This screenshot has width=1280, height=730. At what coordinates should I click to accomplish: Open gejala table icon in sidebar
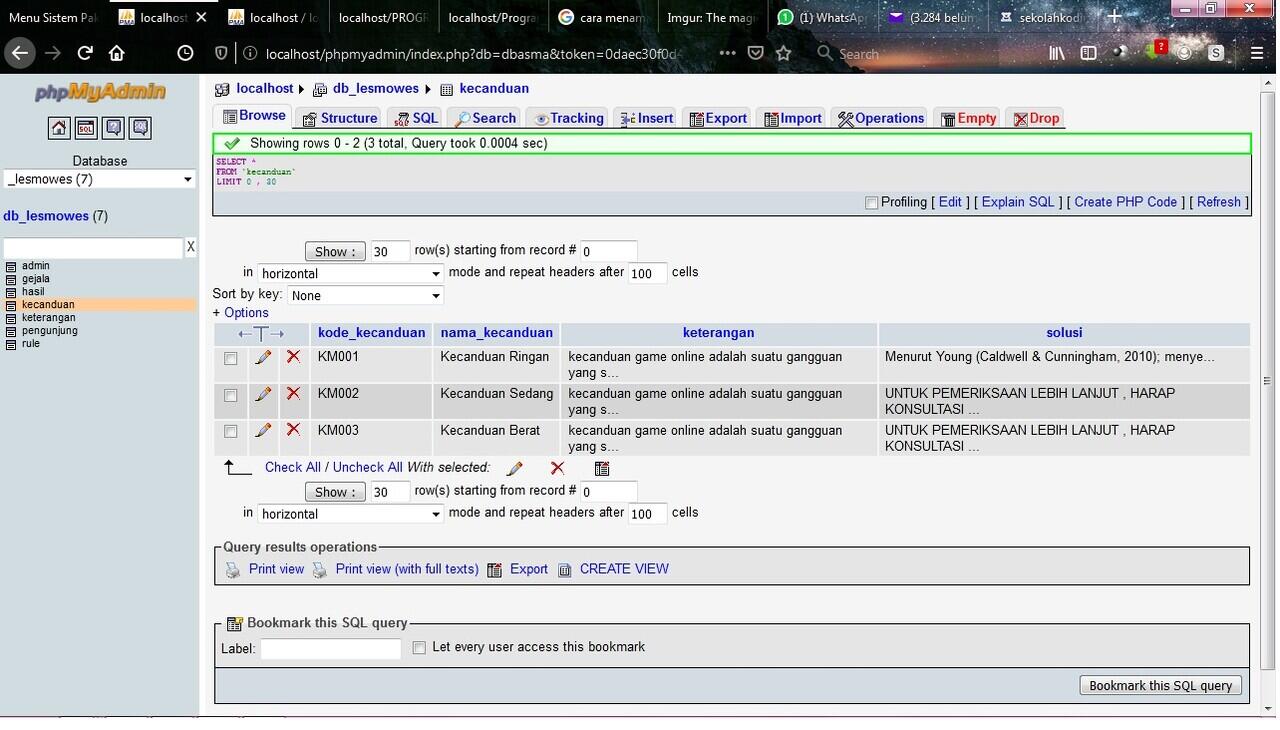point(11,279)
